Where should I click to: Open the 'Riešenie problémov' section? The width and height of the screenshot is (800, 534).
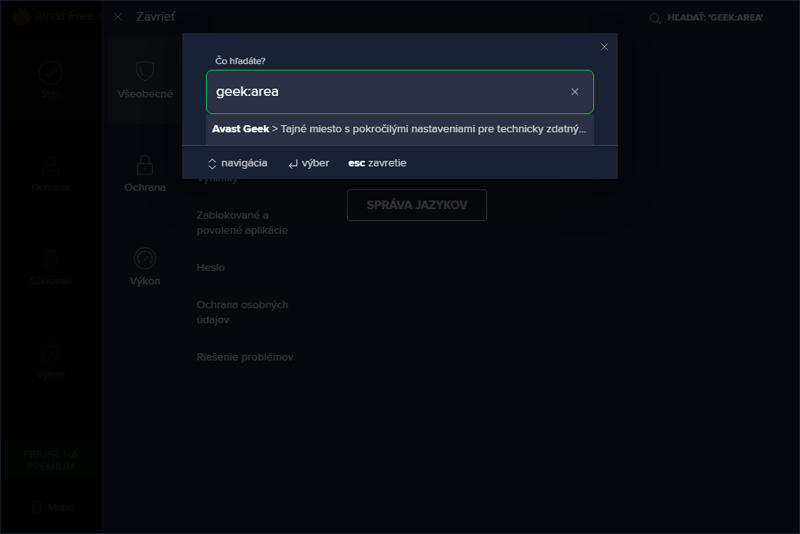(245, 357)
